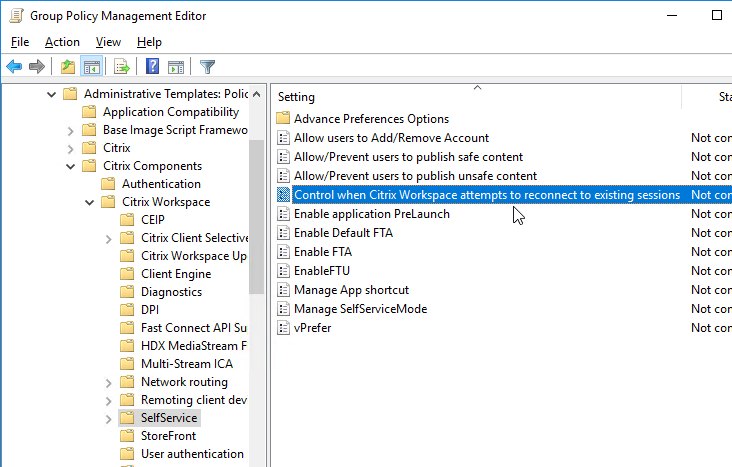732x467 pixels.
Task: Click the policy icon beside vPrefer
Action: pos(283,328)
